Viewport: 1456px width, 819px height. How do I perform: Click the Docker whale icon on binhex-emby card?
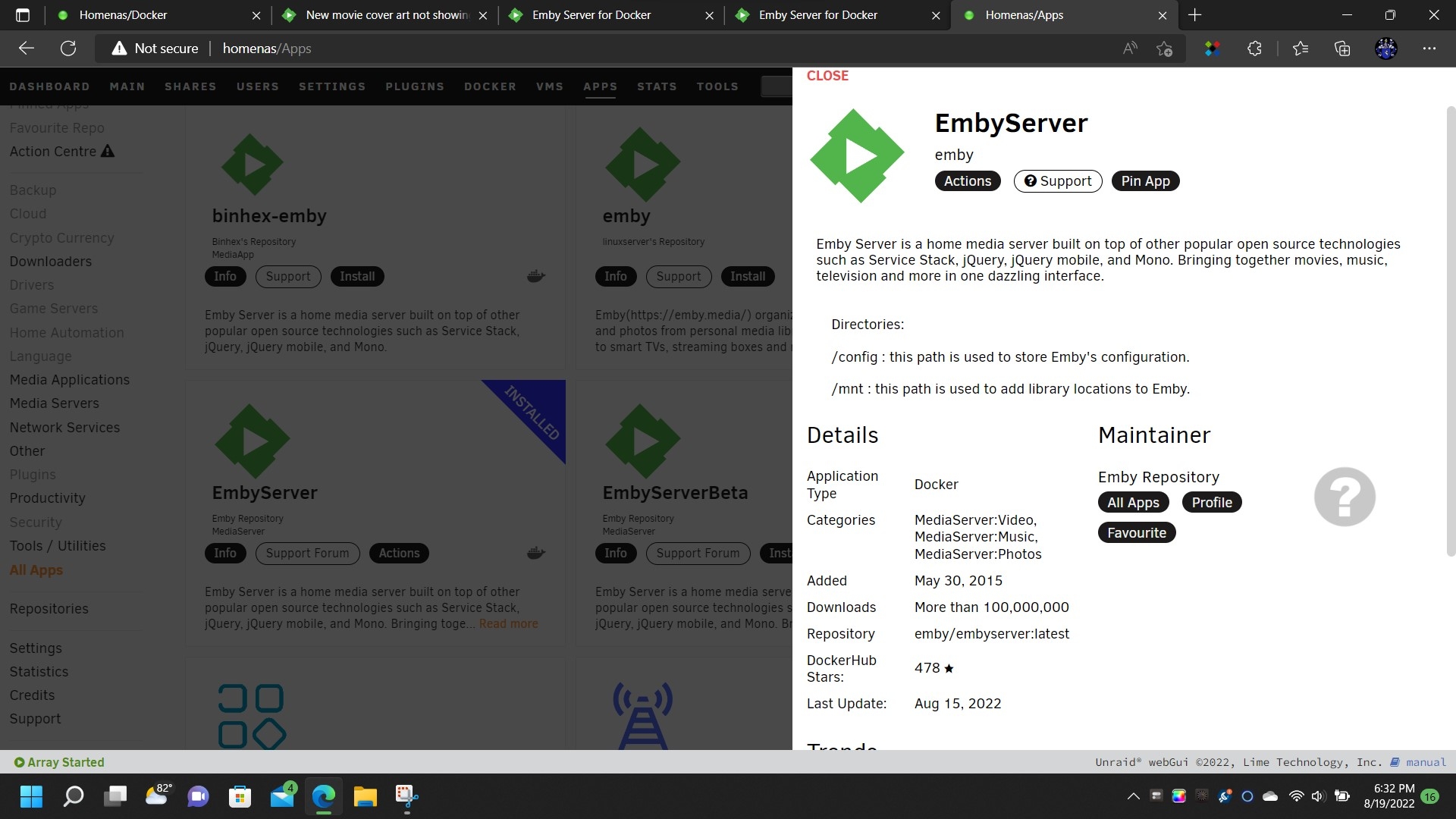(x=535, y=276)
